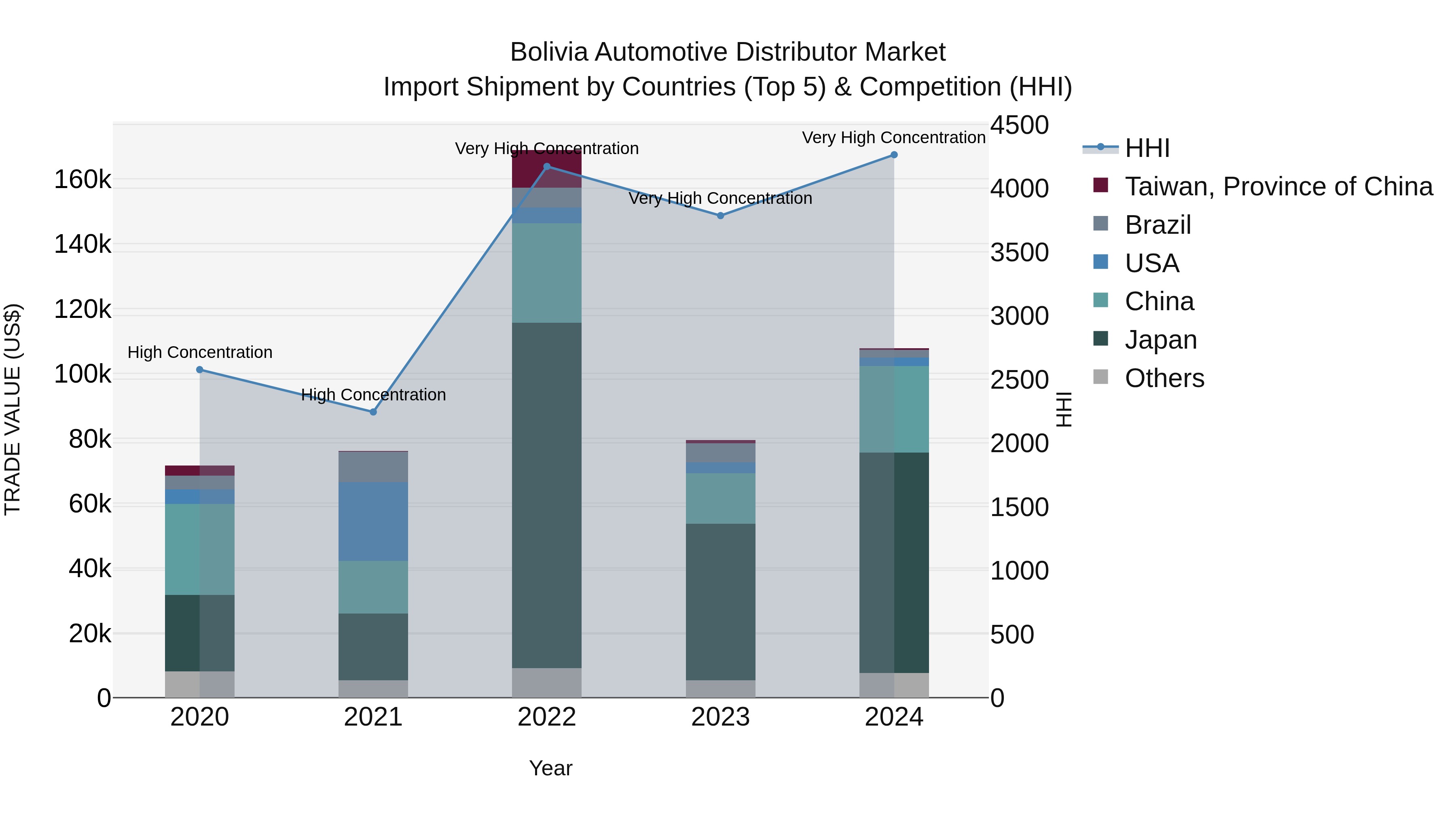Toggle the HHI legend entry
Image resolution: width=1456 pixels, height=819 pixels.
coord(1126,148)
